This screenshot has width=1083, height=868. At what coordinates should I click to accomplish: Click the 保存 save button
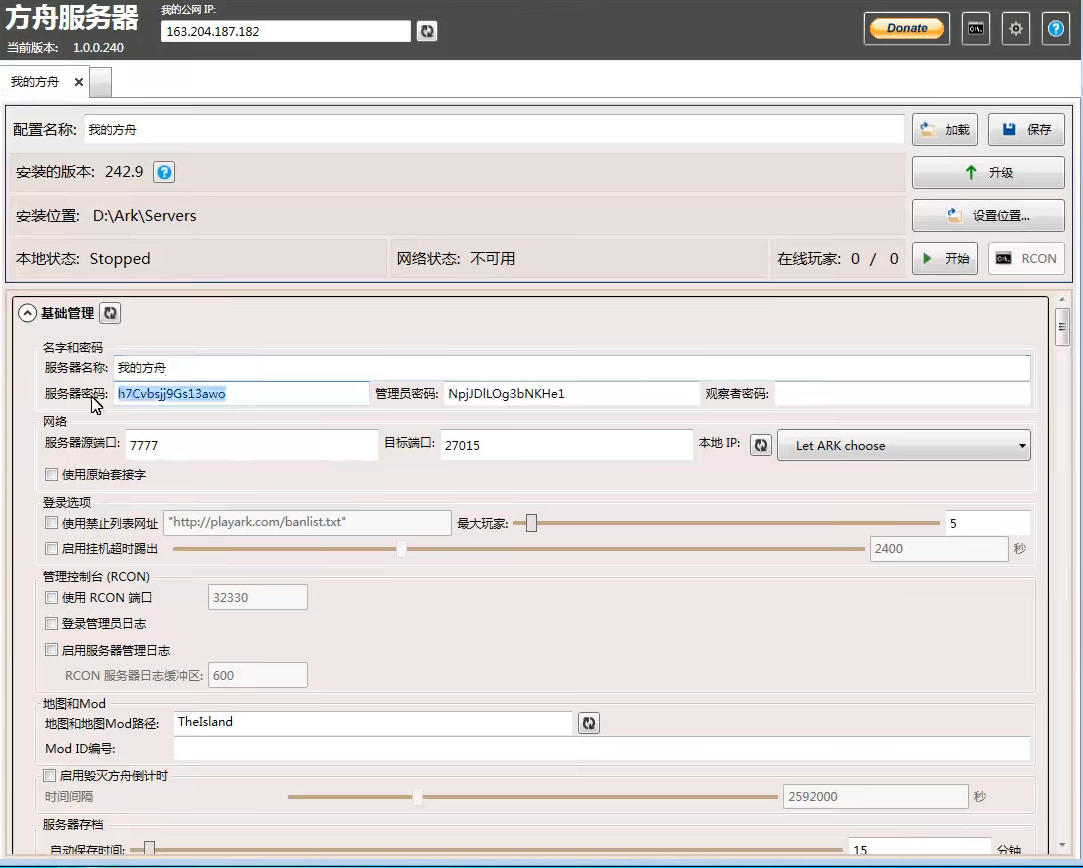coord(1026,130)
